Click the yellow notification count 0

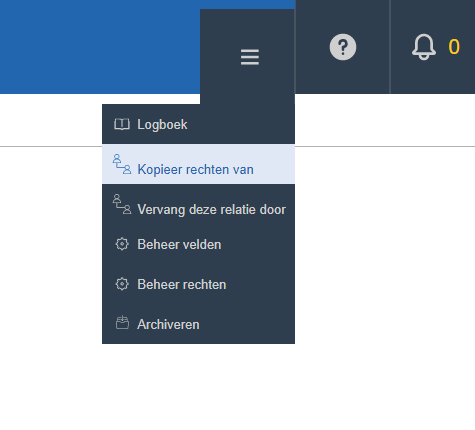coord(454,47)
